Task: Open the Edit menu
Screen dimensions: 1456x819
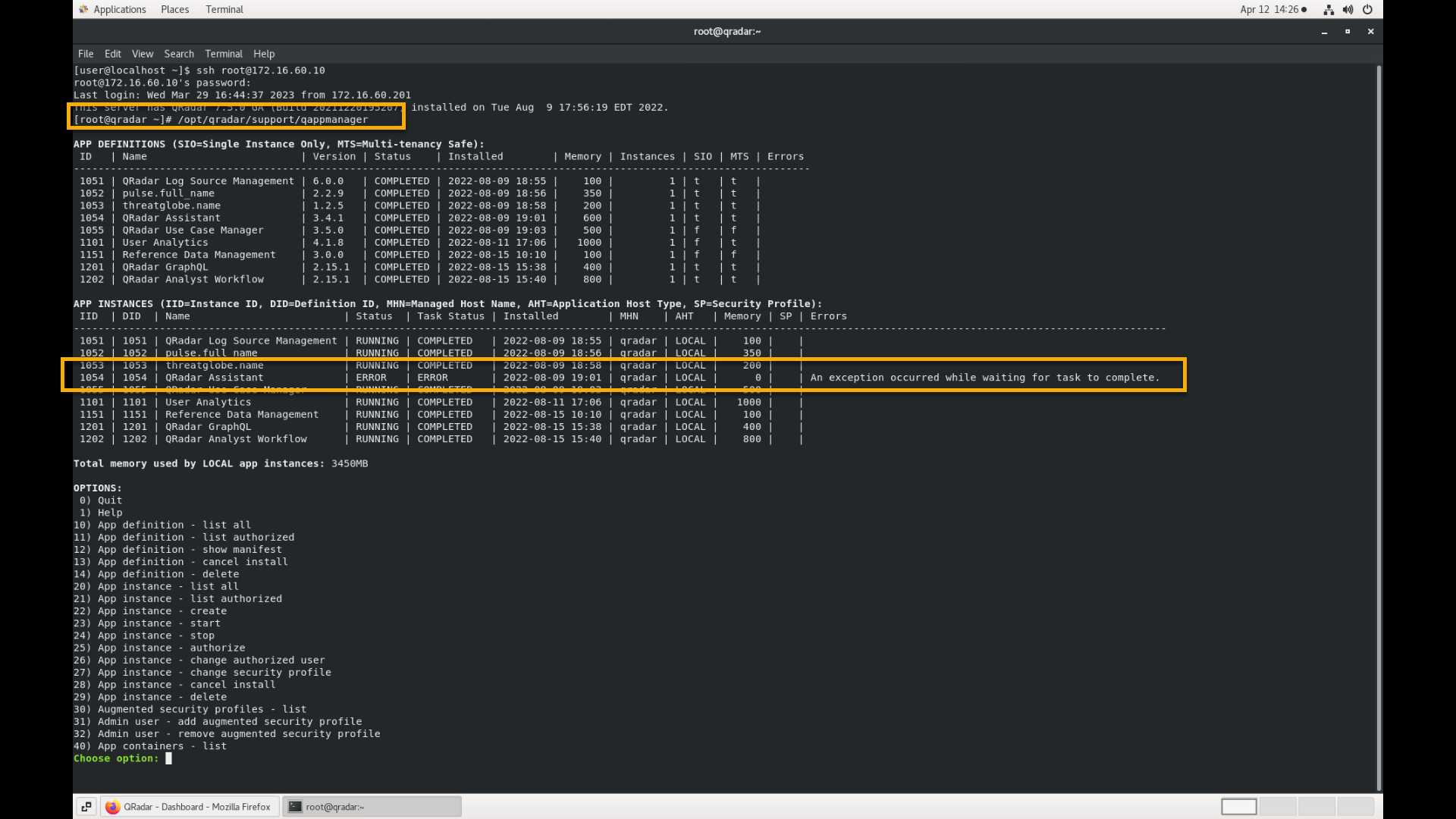Action: pos(112,54)
